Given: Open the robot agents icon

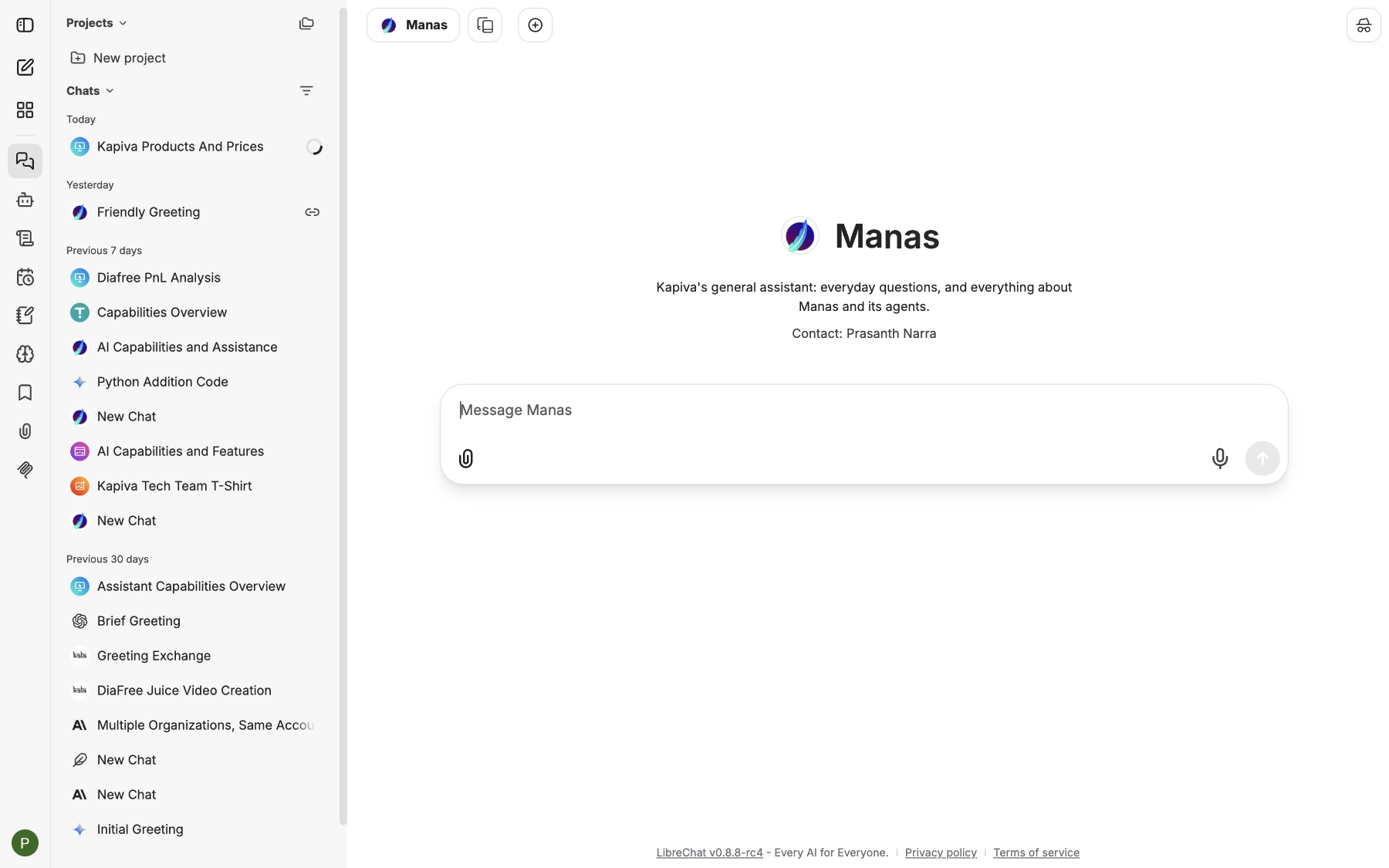Looking at the screenshot, I should point(25,200).
